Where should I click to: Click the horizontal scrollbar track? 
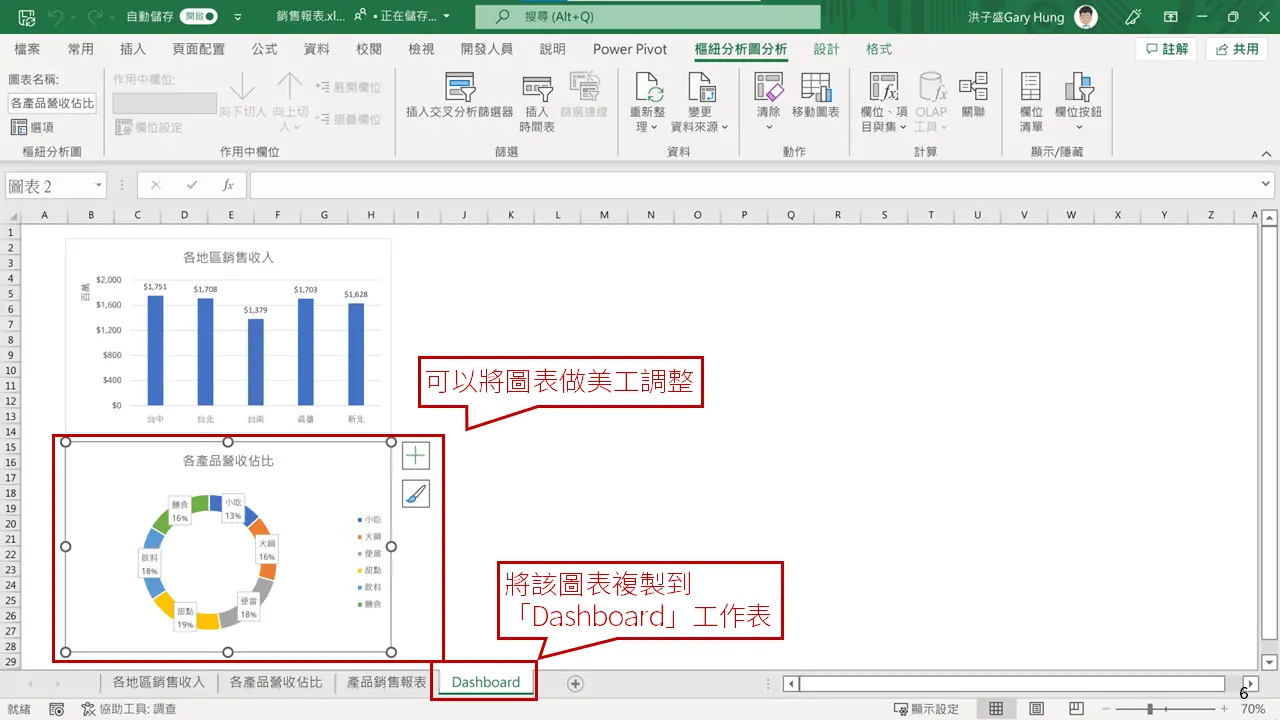[x=1011, y=684]
